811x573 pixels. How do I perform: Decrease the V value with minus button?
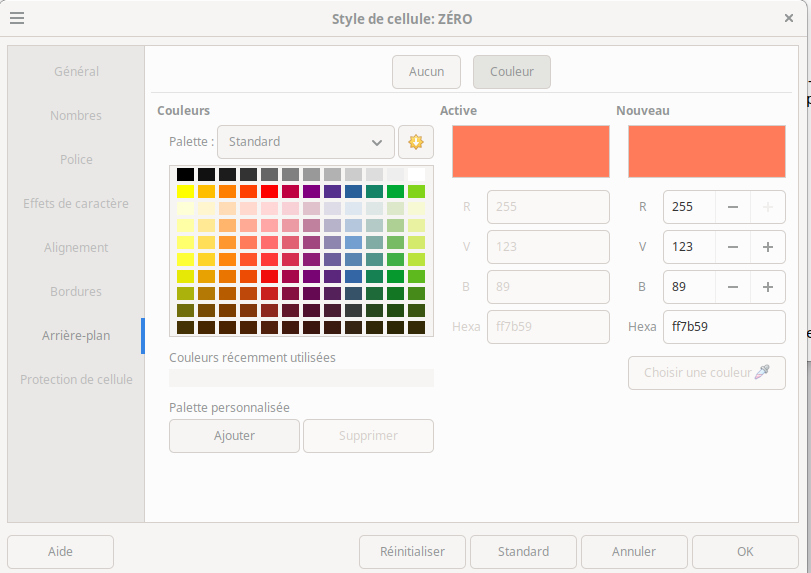(x=733, y=247)
